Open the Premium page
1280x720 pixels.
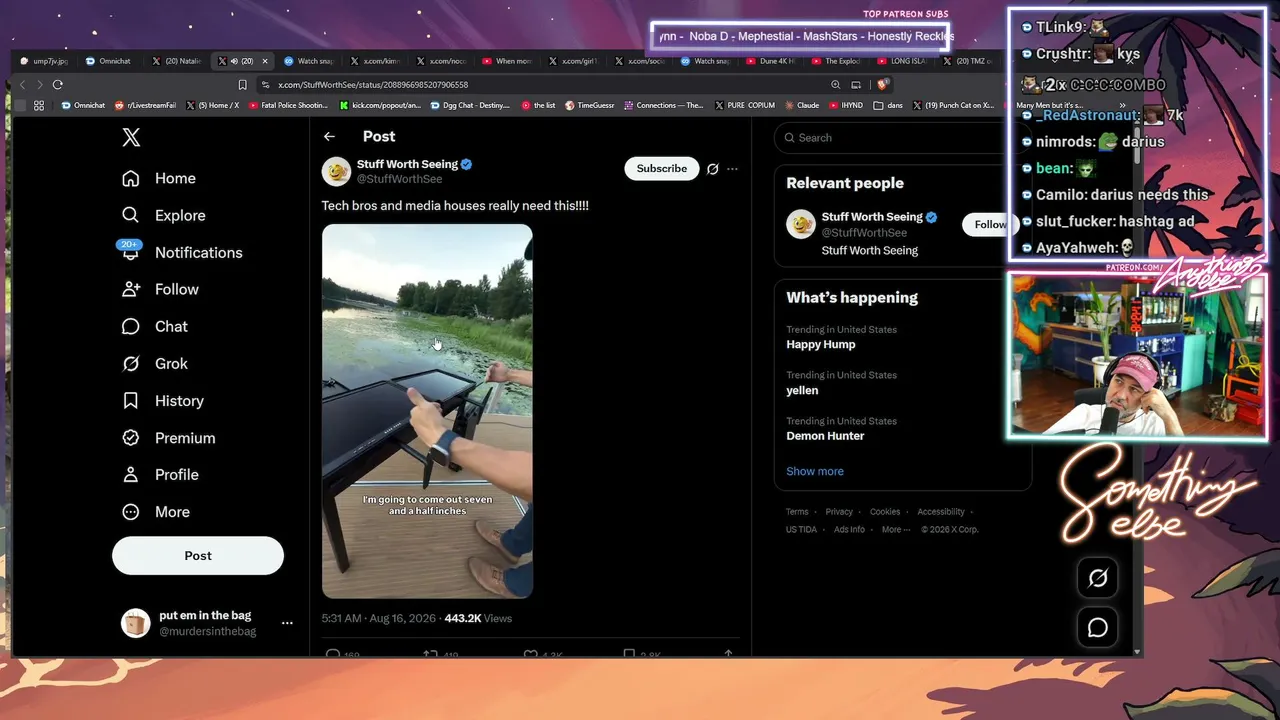pyautogui.click(x=168, y=437)
